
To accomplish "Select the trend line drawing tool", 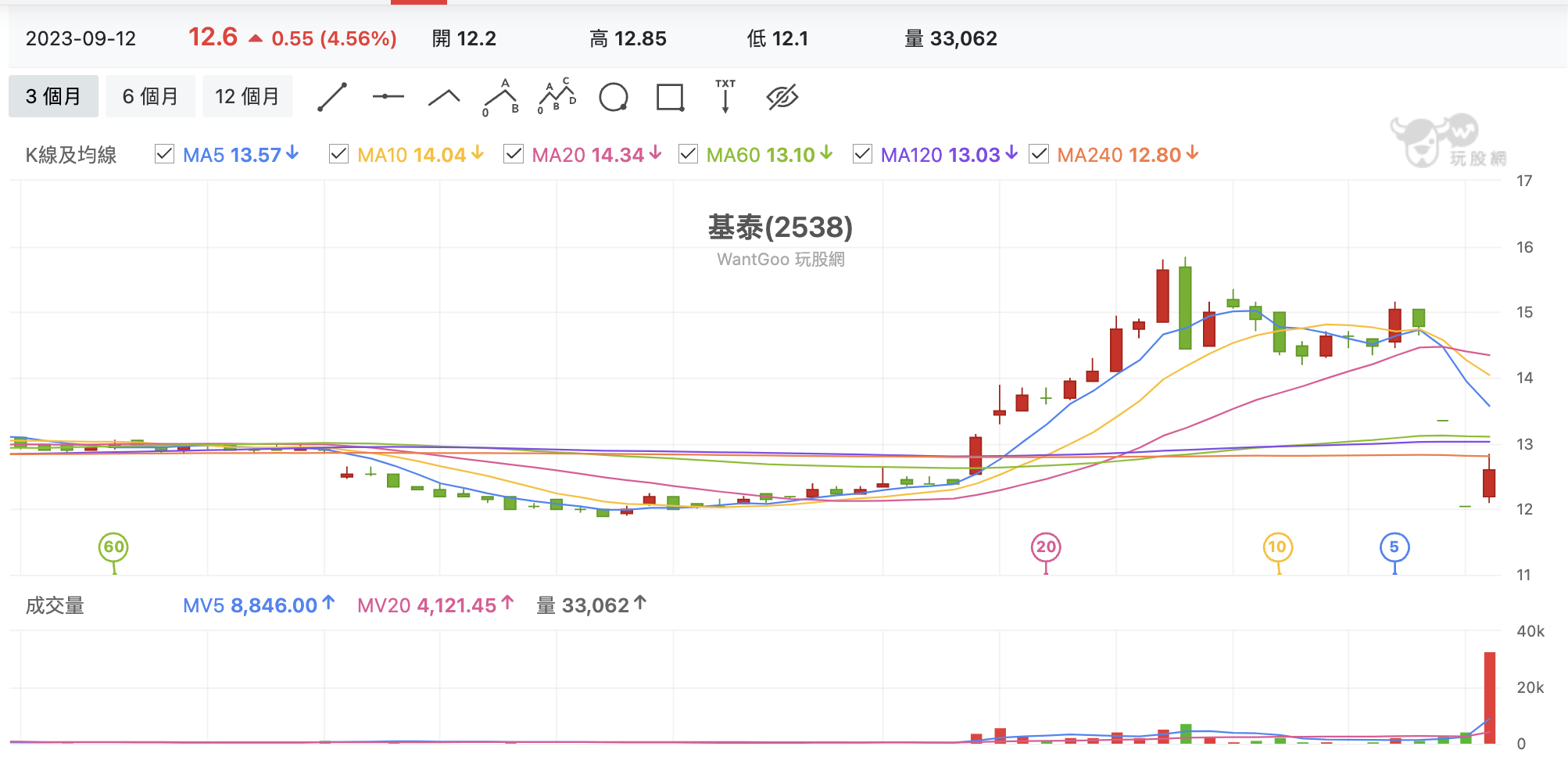I will [332, 97].
